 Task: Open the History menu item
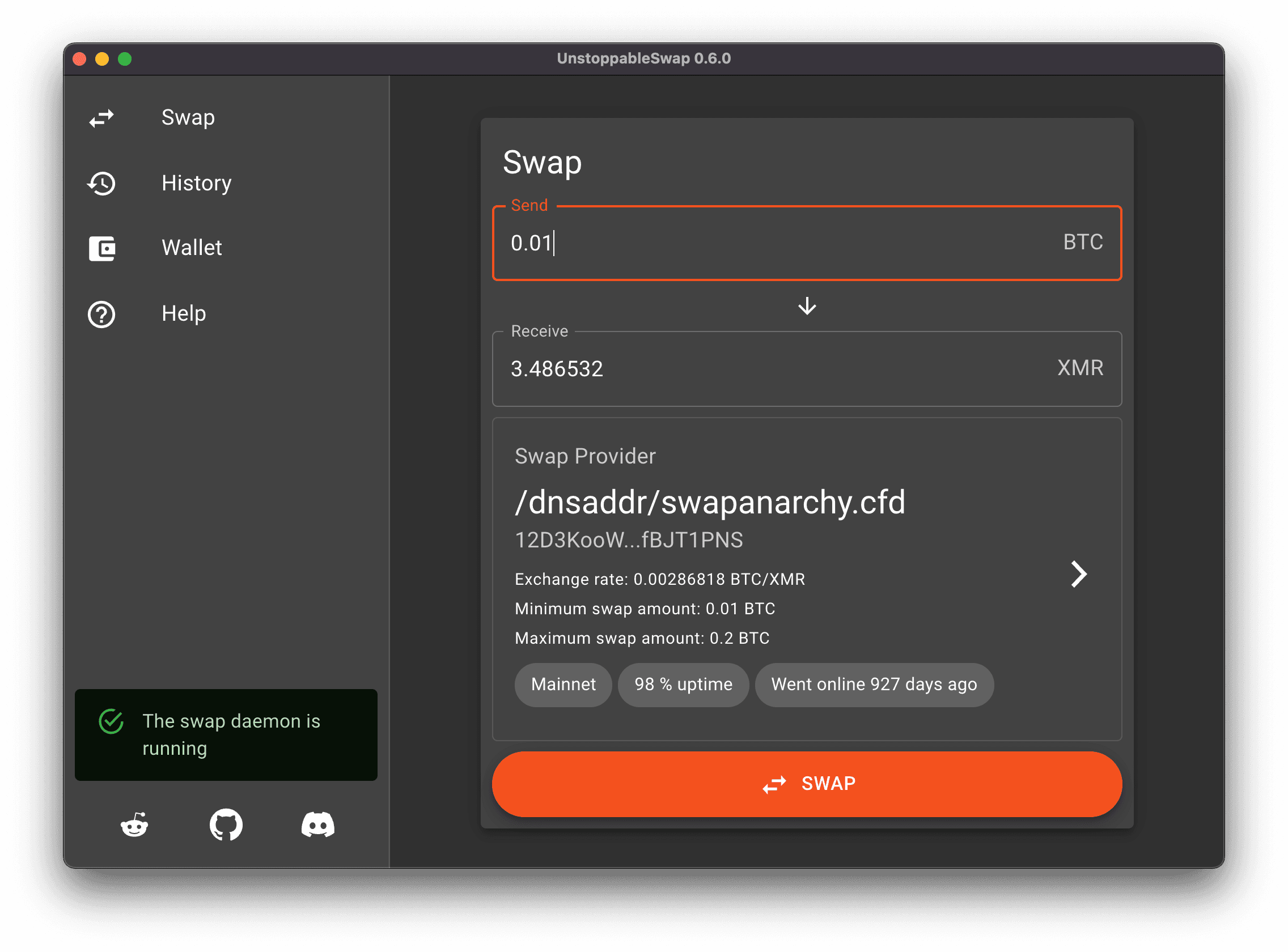(226, 183)
